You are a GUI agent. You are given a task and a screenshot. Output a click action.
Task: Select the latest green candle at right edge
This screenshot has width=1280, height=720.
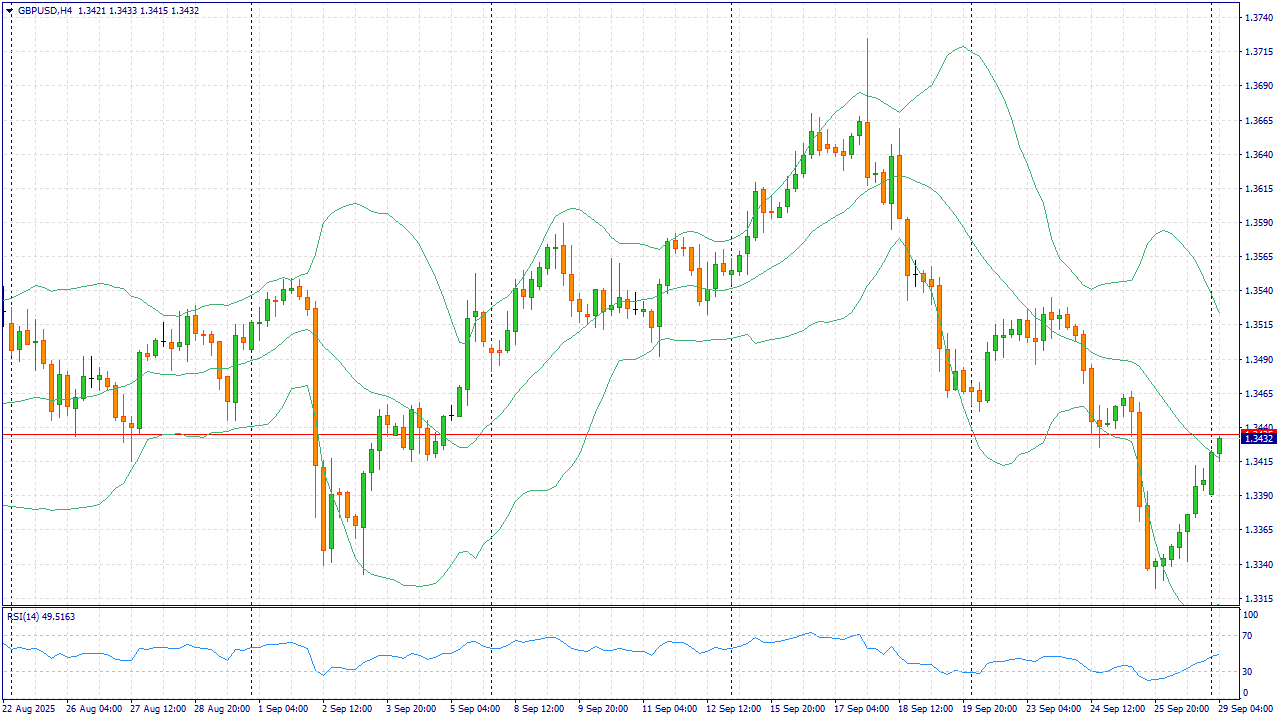pos(1219,447)
